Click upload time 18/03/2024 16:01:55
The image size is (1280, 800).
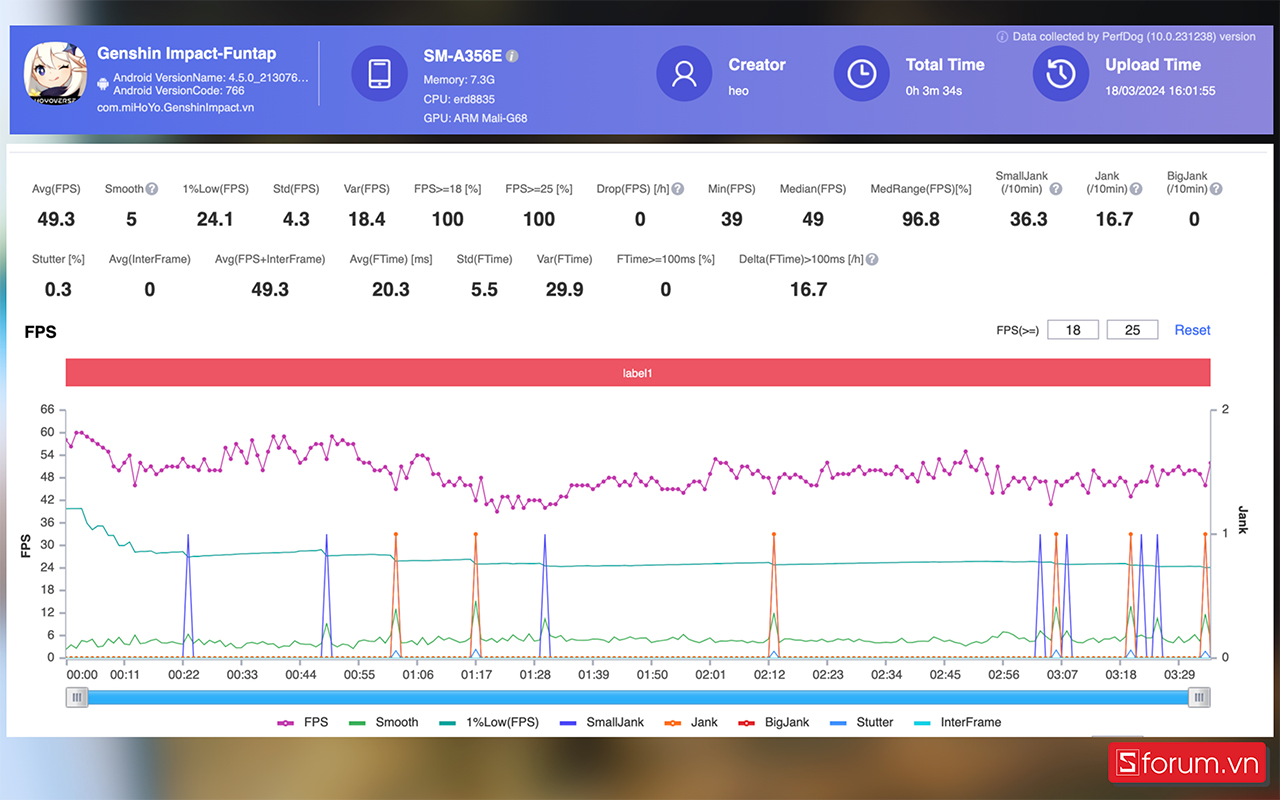tap(1160, 91)
